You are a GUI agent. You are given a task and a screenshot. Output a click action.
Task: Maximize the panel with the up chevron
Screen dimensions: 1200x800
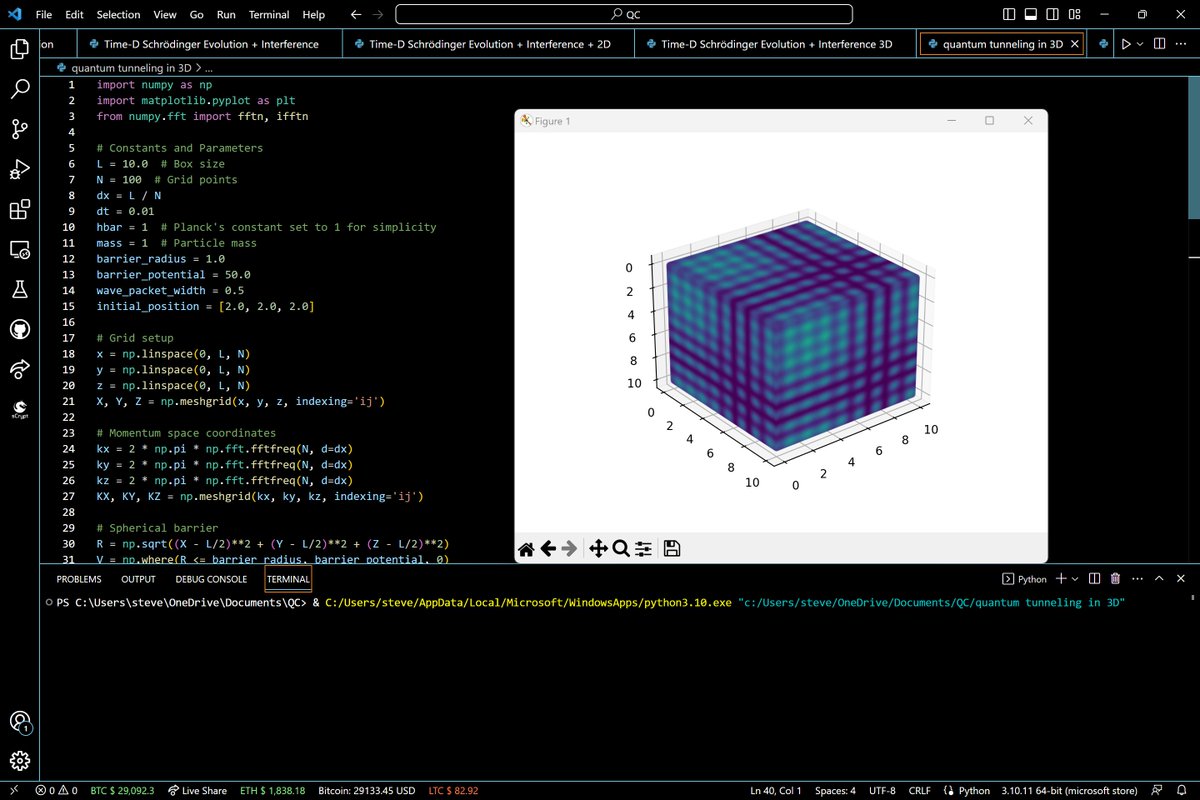(x=1159, y=579)
